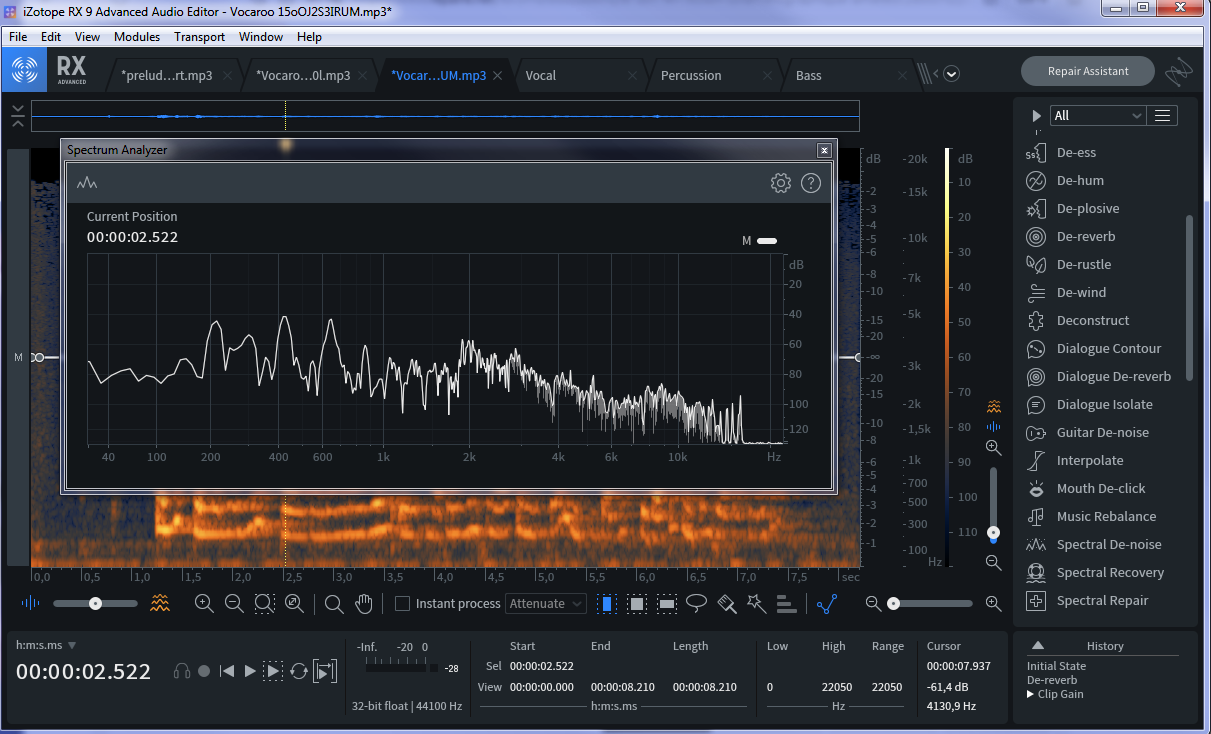Image resolution: width=1211 pixels, height=734 pixels.
Task: Play the selection only
Action: (273, 672)
